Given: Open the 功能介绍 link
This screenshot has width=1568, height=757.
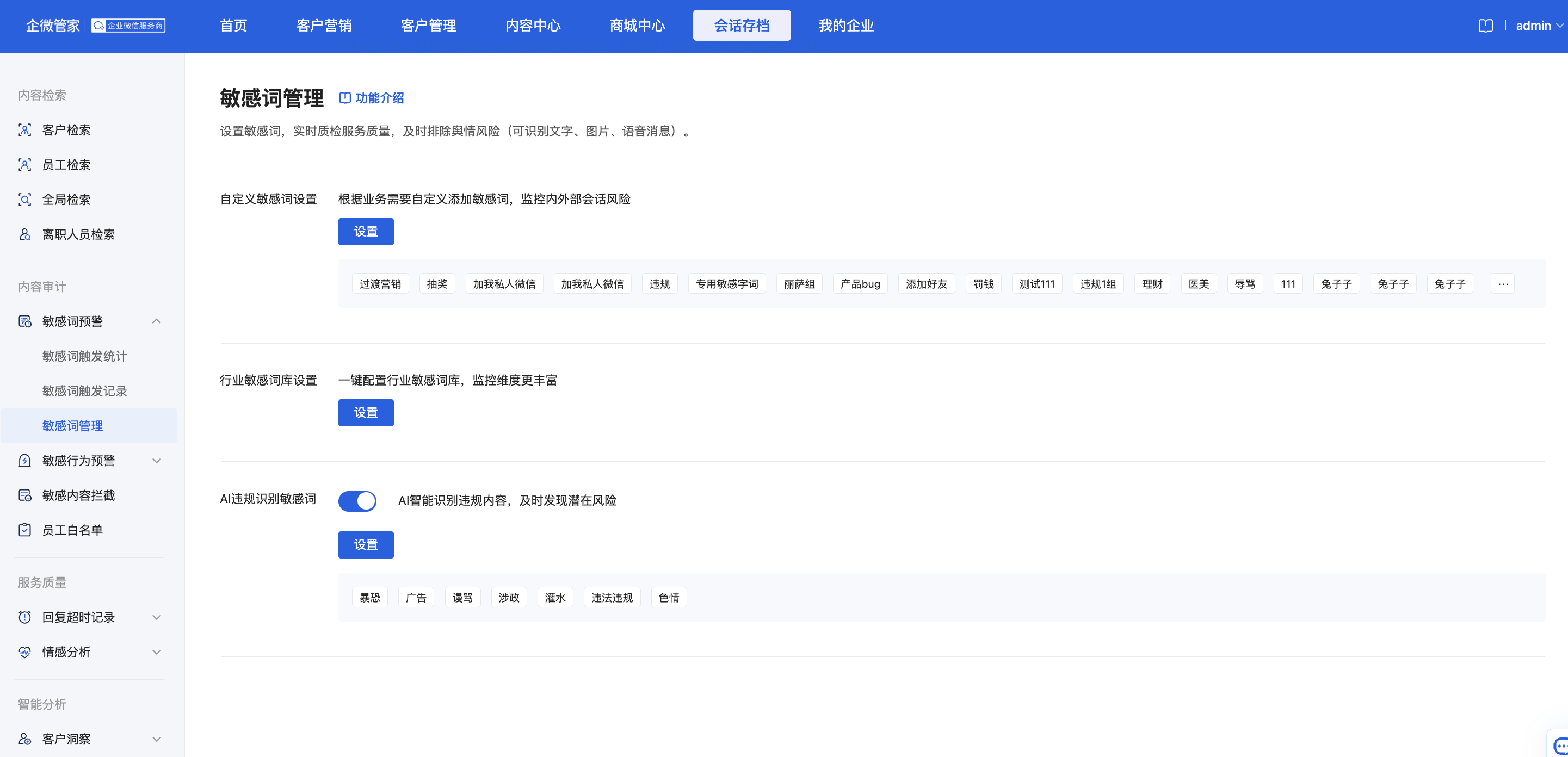Looking at the screenshot, I should (x=372, y=98).
